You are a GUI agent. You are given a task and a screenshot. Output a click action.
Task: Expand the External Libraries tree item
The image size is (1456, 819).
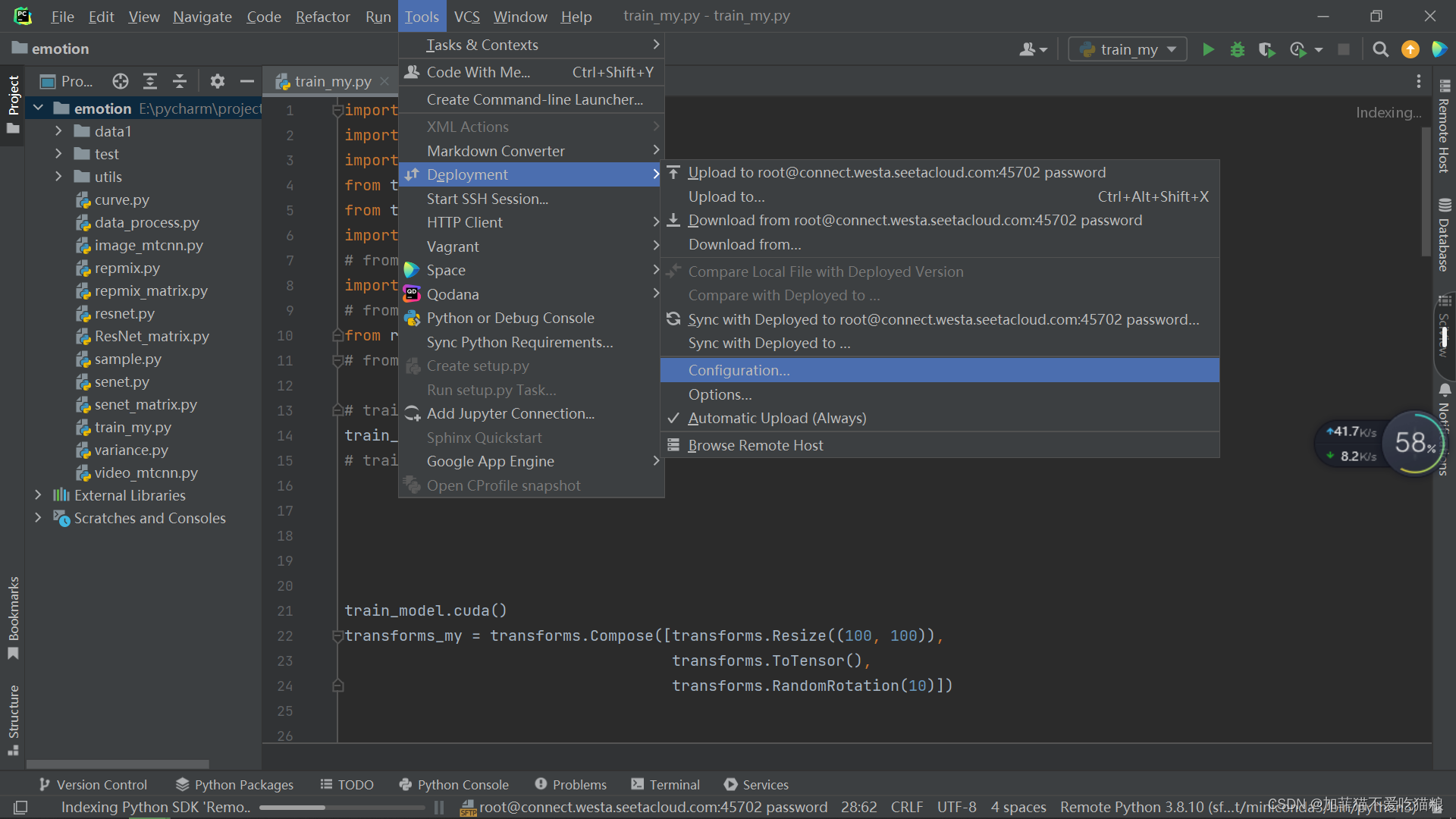coord(37,495)
